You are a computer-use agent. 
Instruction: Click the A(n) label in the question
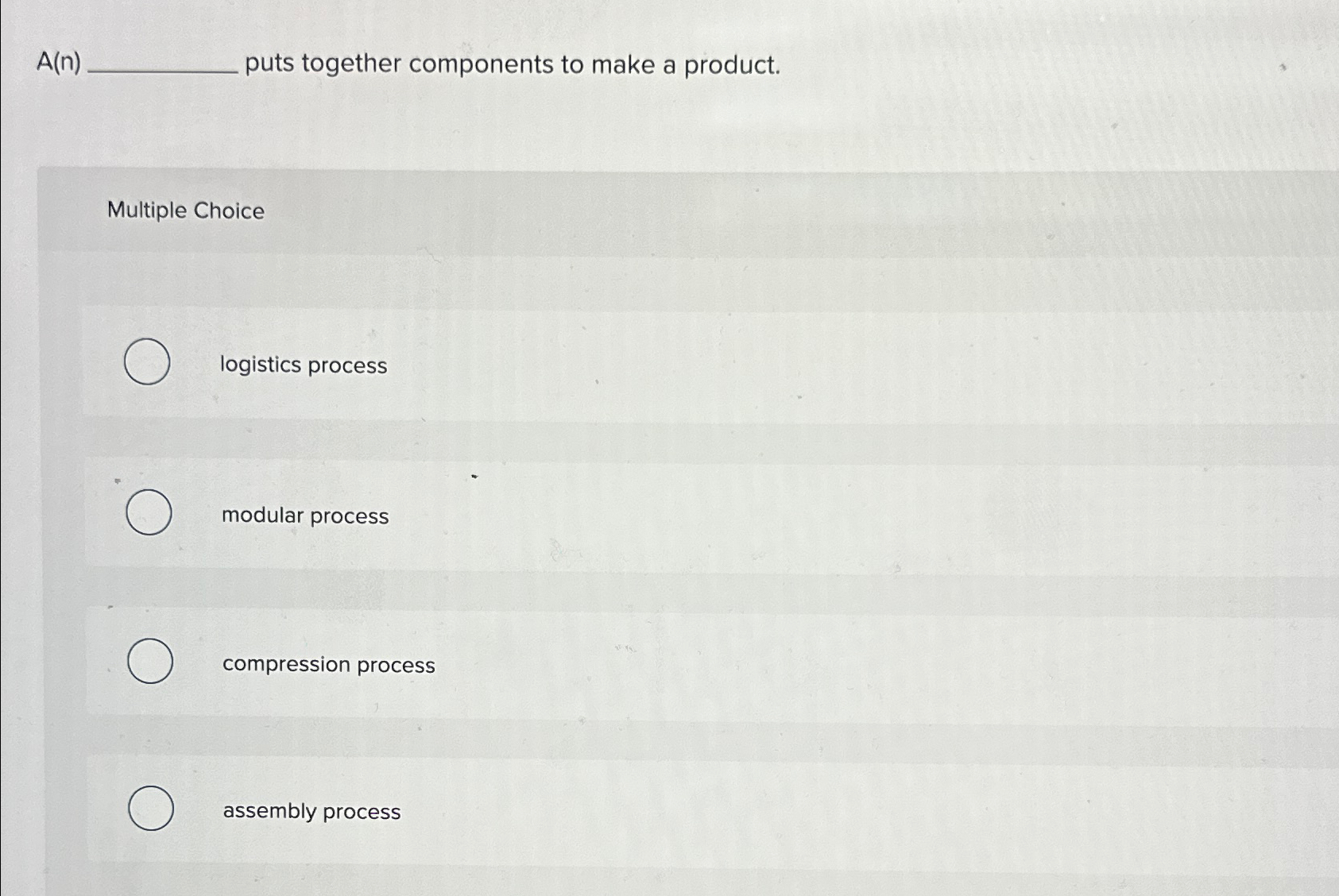tap(60, 64)
